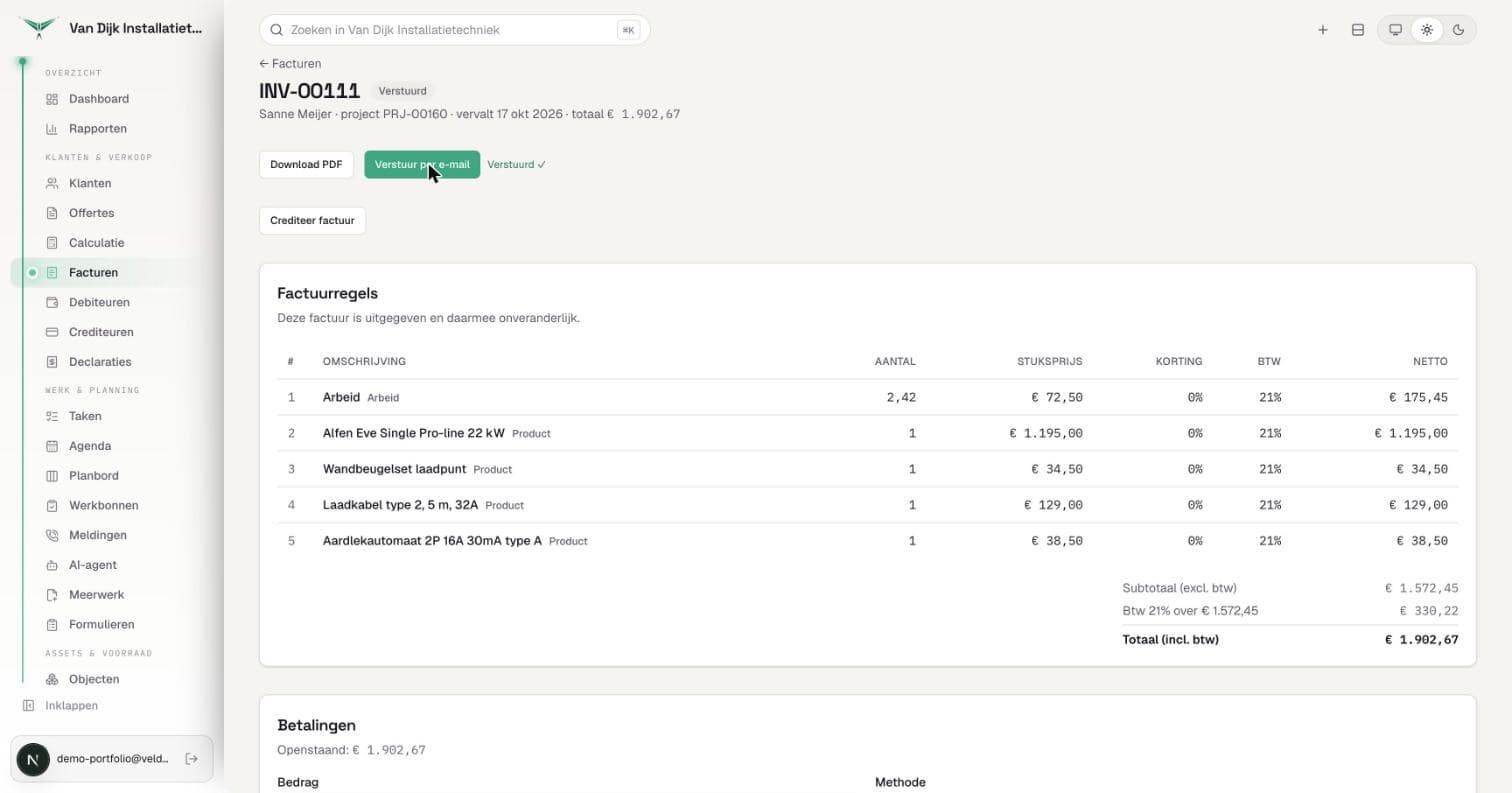Go back via the Facturen link

(x=290, y=64)
